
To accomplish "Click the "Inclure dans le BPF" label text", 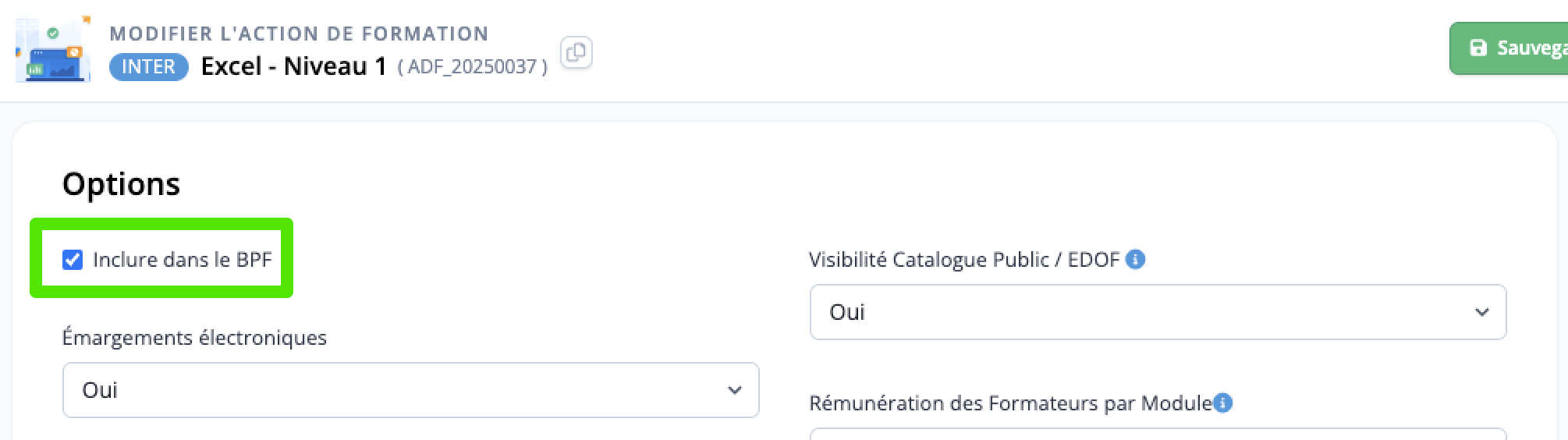I will point(182,259).
